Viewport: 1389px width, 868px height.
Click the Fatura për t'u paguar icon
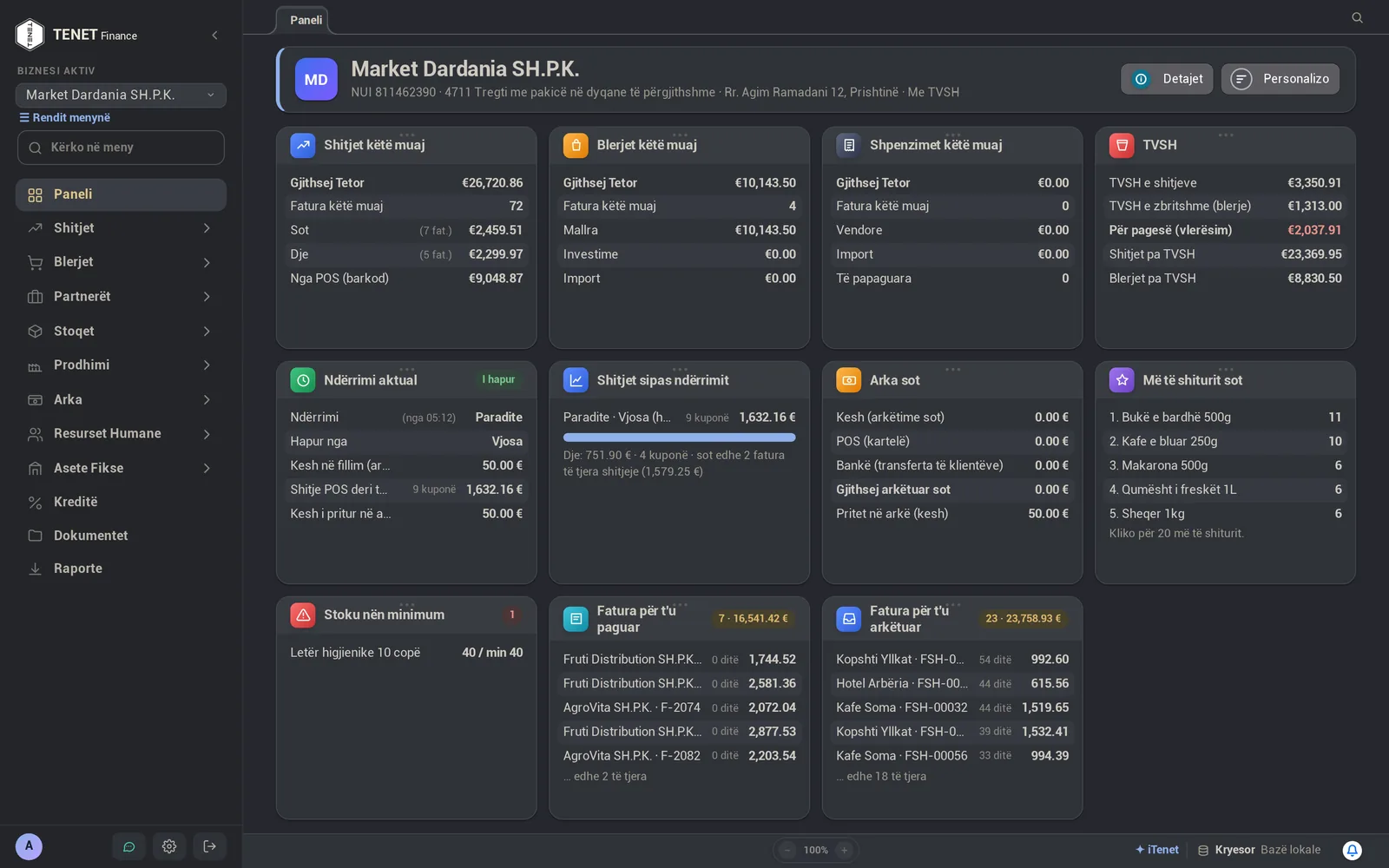click(x=576, y=619)
